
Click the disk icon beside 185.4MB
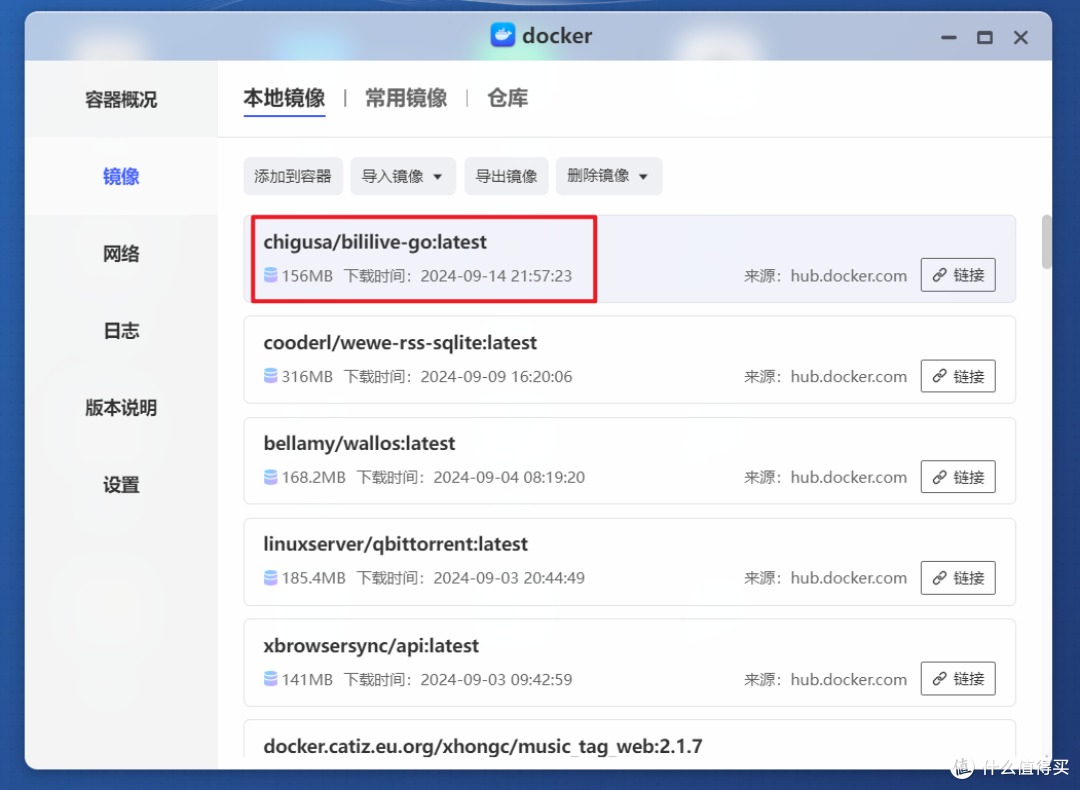coord(271,578)
